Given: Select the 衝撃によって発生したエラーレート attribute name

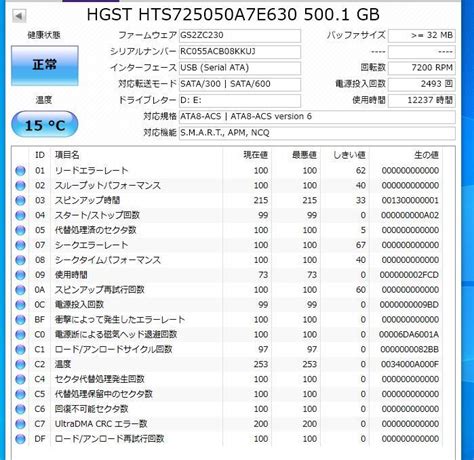Looking at the screenshot, I should pos(120,319).
